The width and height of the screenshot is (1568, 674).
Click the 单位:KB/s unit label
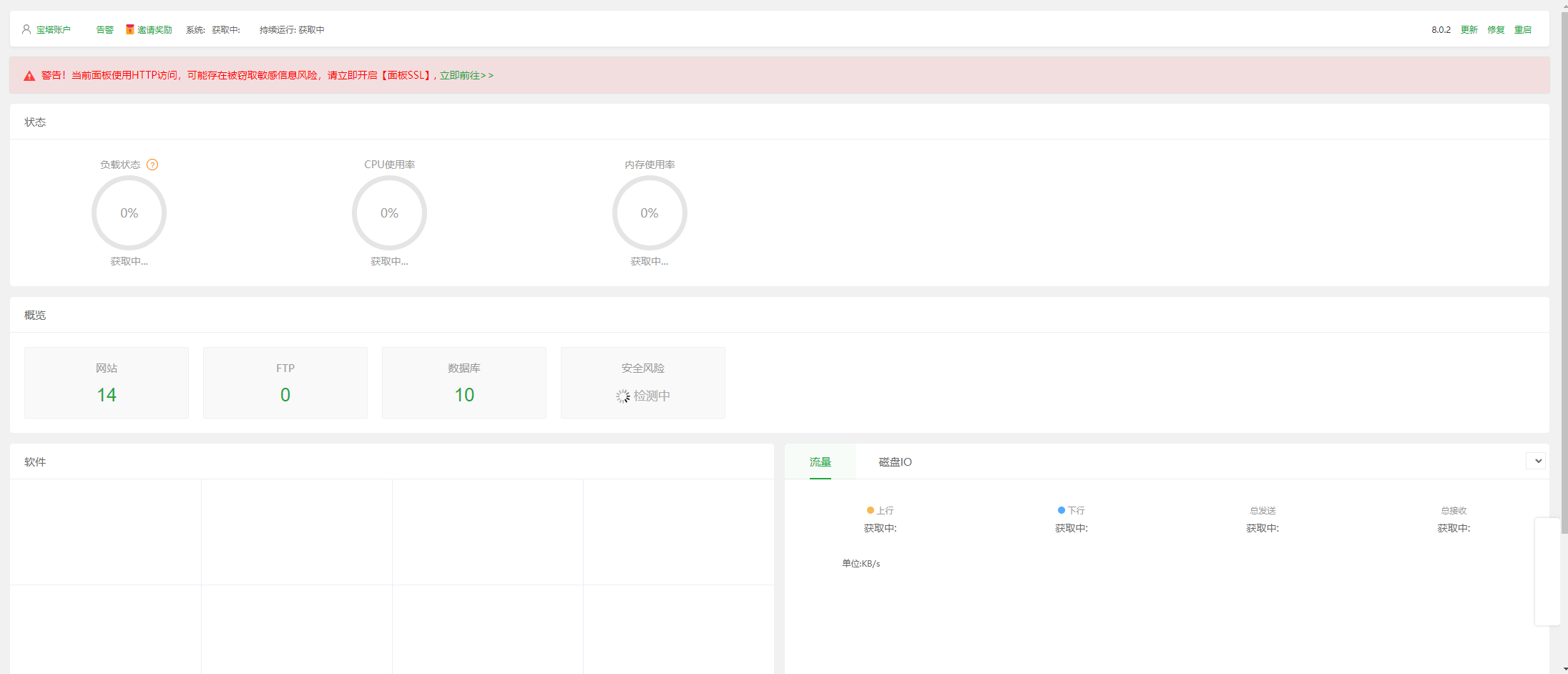(861, 564)
